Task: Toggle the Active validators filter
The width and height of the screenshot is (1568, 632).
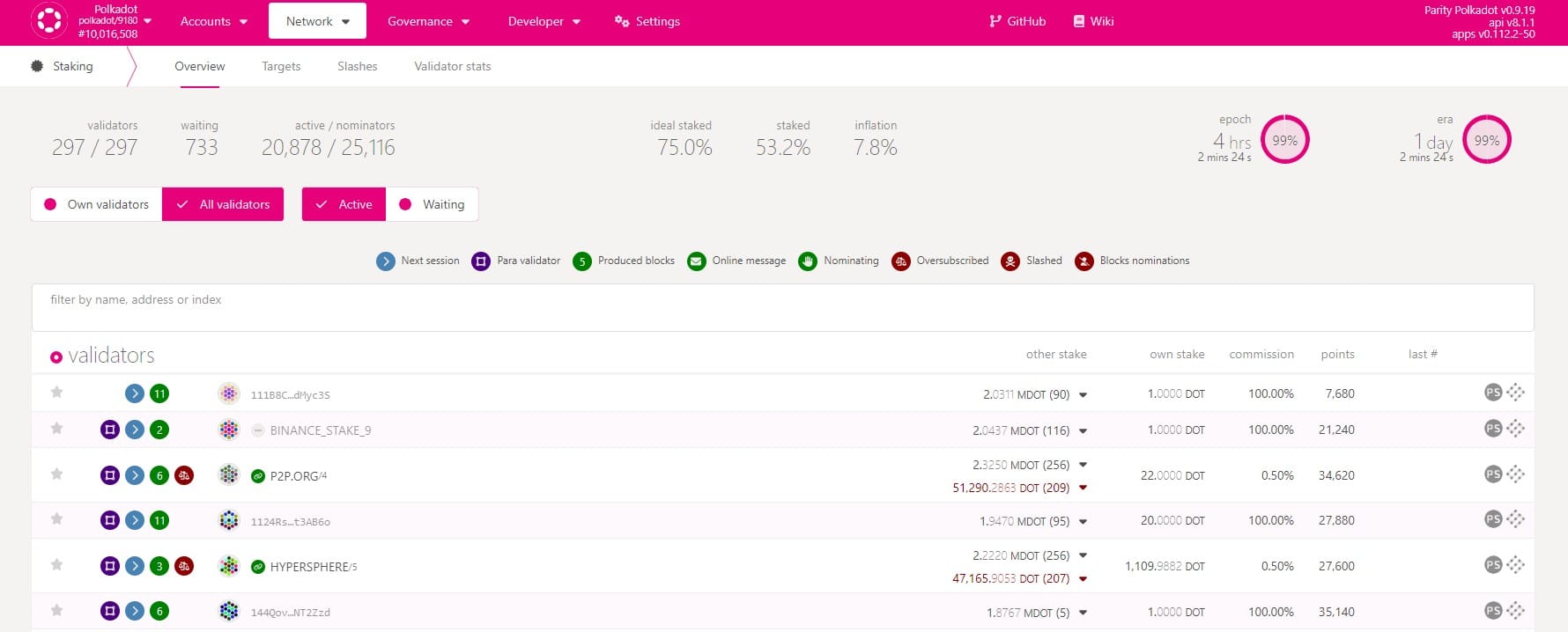Action: tap(344, 204)
